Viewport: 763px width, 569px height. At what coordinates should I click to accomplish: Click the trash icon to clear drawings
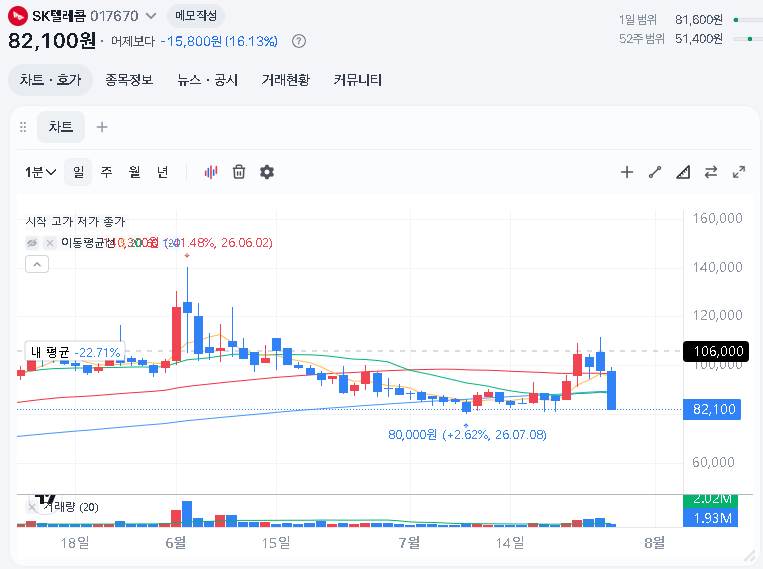pos(239,172)
